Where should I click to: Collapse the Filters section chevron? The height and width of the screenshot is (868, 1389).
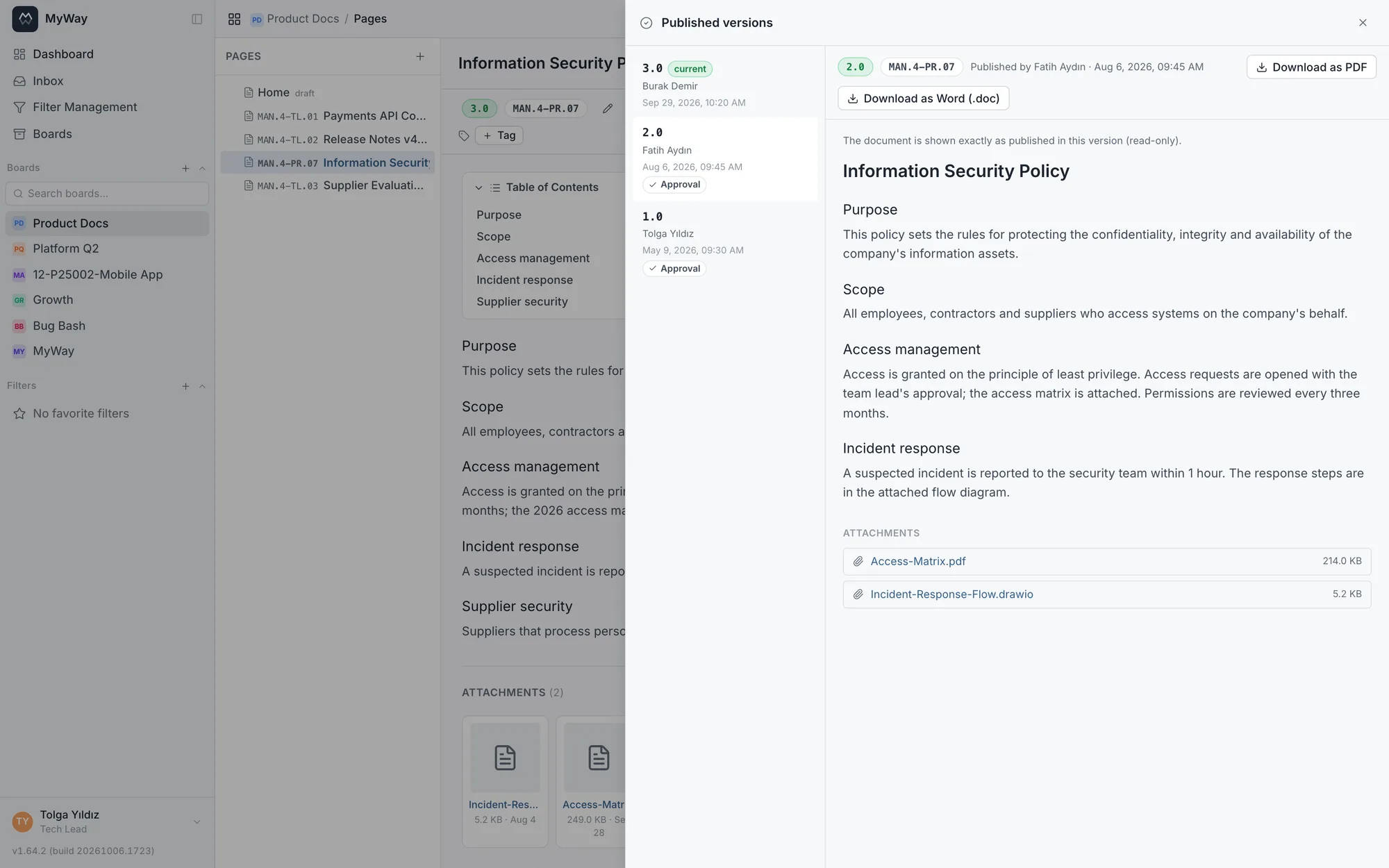pyautogui.click(x=202, y=386)
